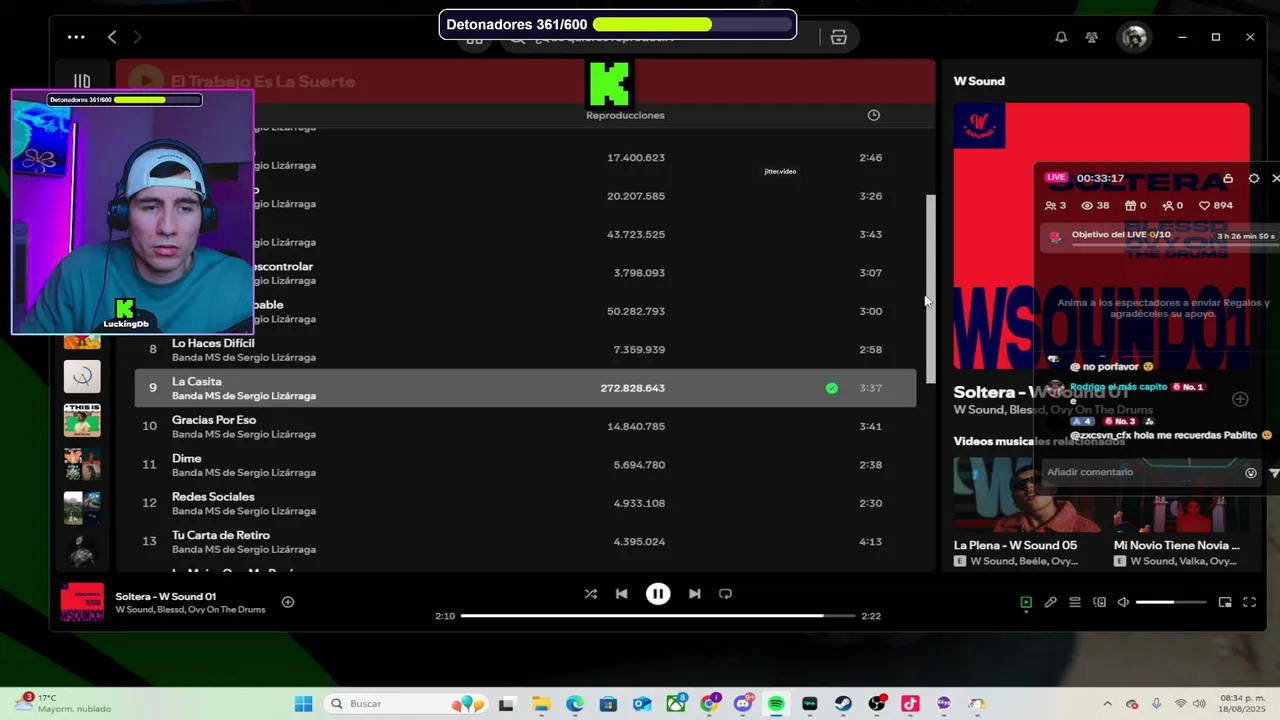
Task: Select the track Dime
Action: click(187, 458)
